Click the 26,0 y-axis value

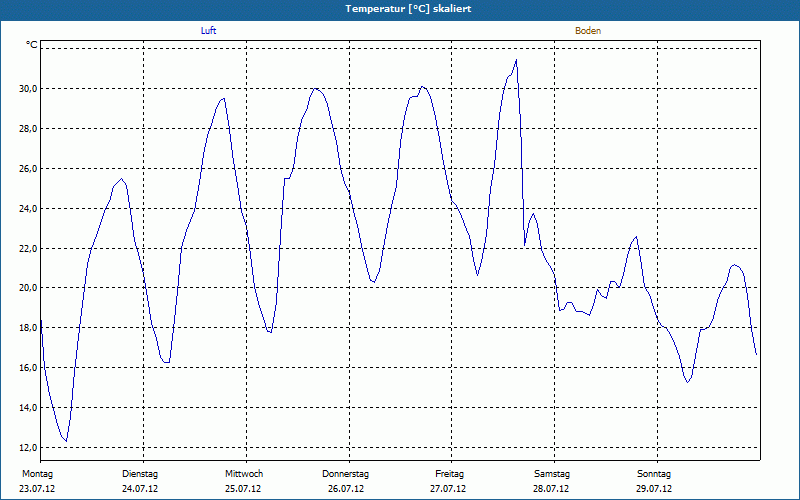point(29,168)
